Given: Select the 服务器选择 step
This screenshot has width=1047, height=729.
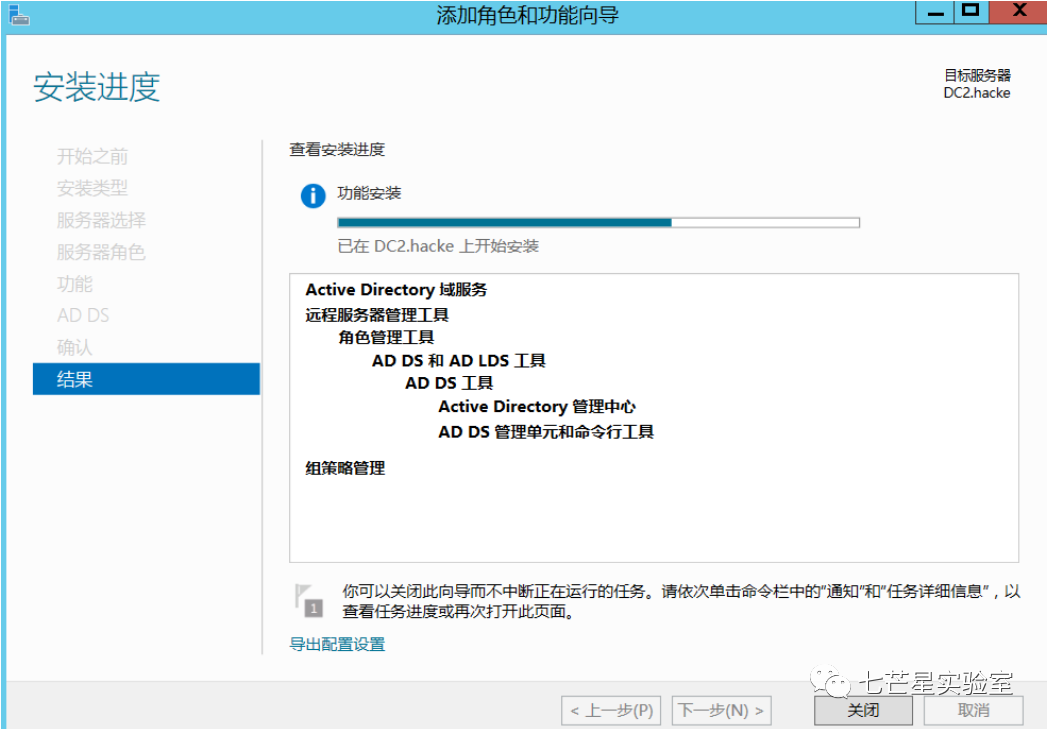Looking at the screenshot, I should 101,220.
